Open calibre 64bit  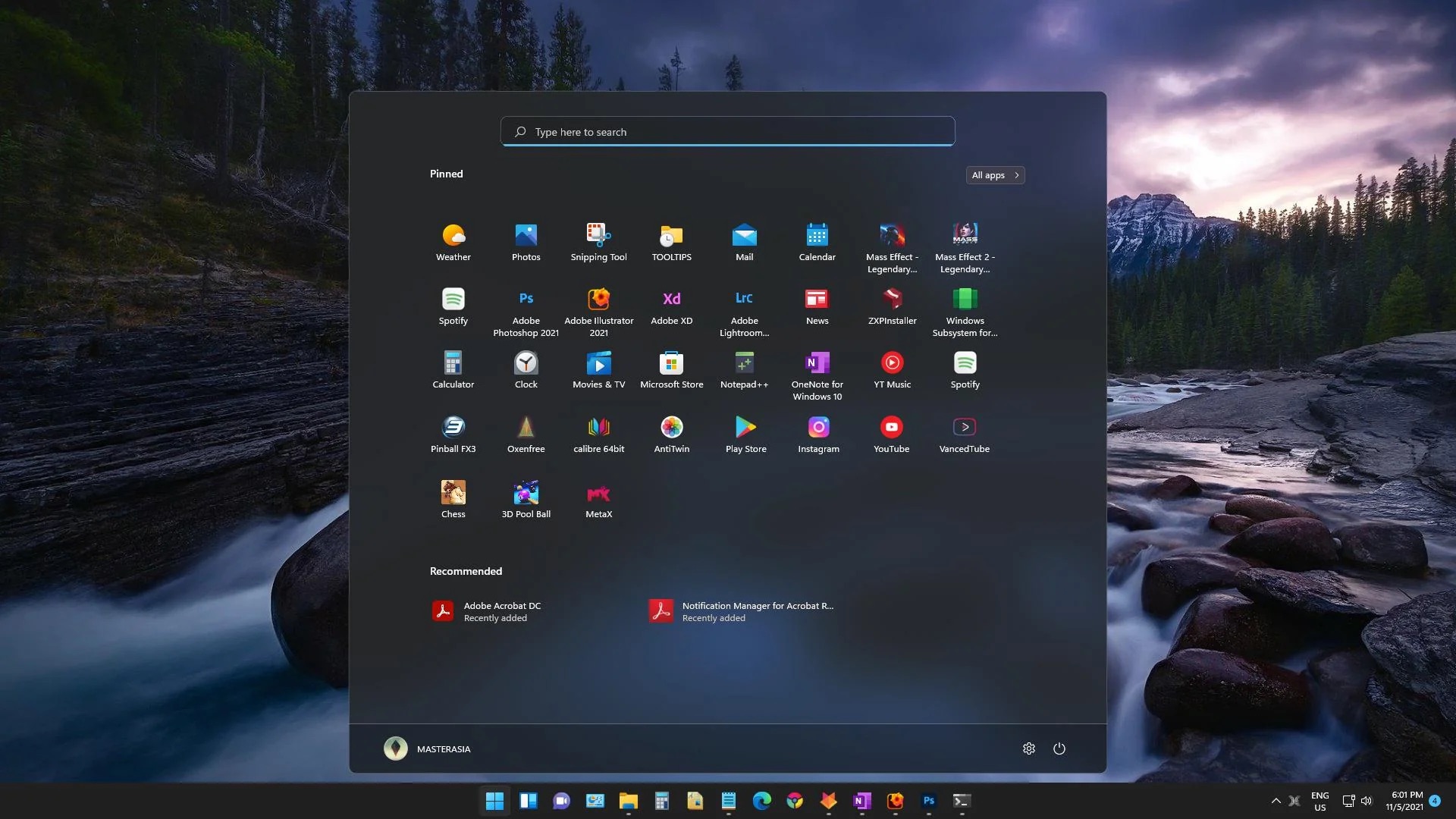point(599,435)
